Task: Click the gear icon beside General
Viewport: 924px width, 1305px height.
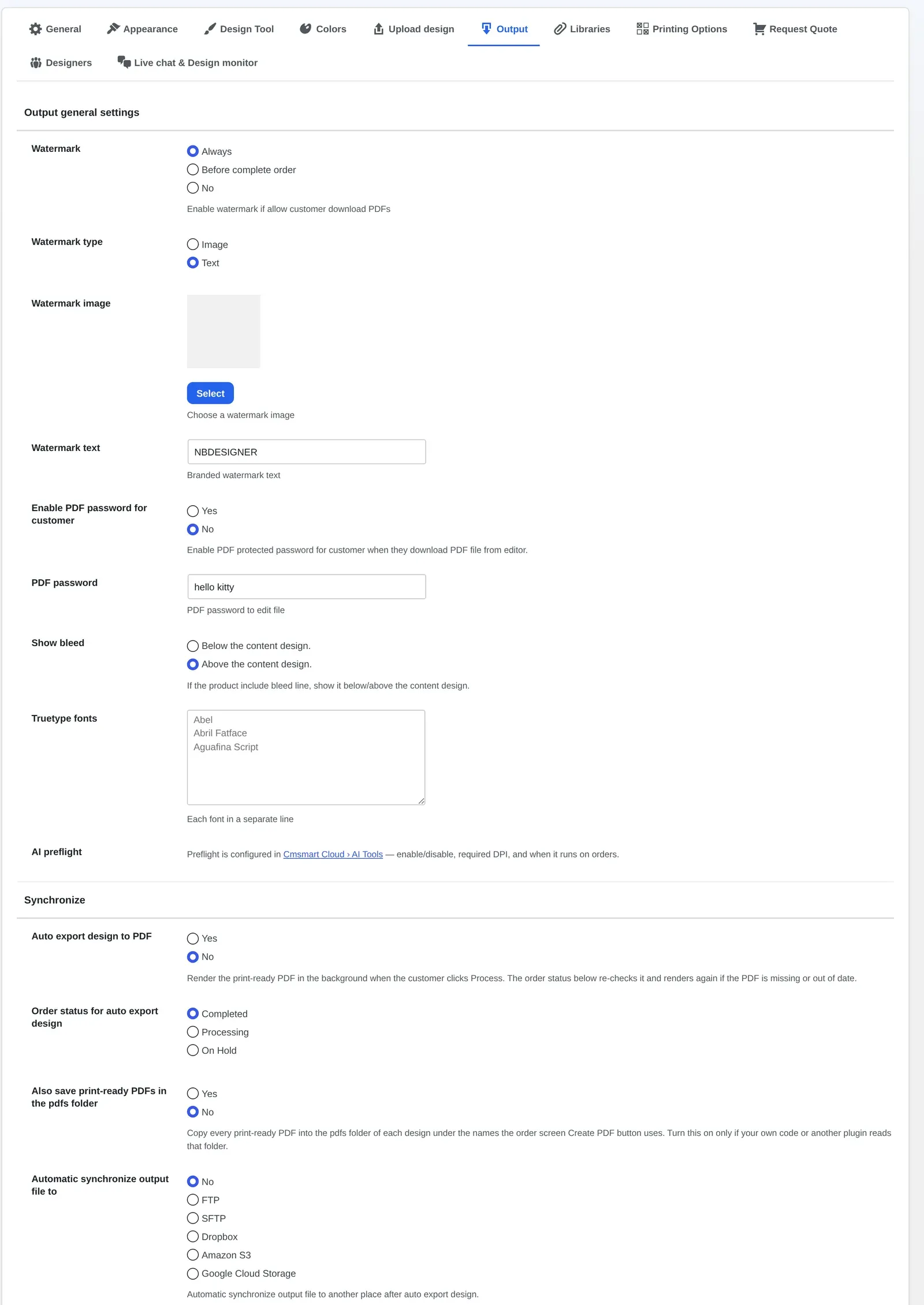Action: pos(36,29)
